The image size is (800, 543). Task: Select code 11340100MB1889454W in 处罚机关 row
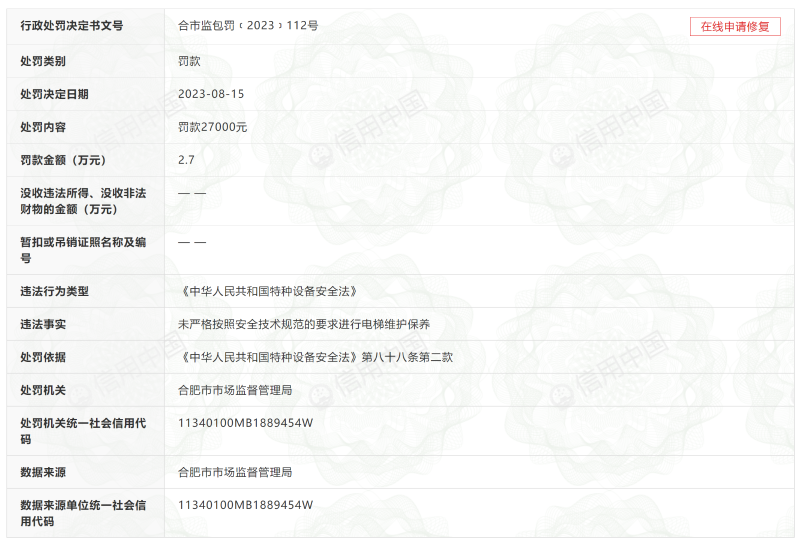coord(245,423)
